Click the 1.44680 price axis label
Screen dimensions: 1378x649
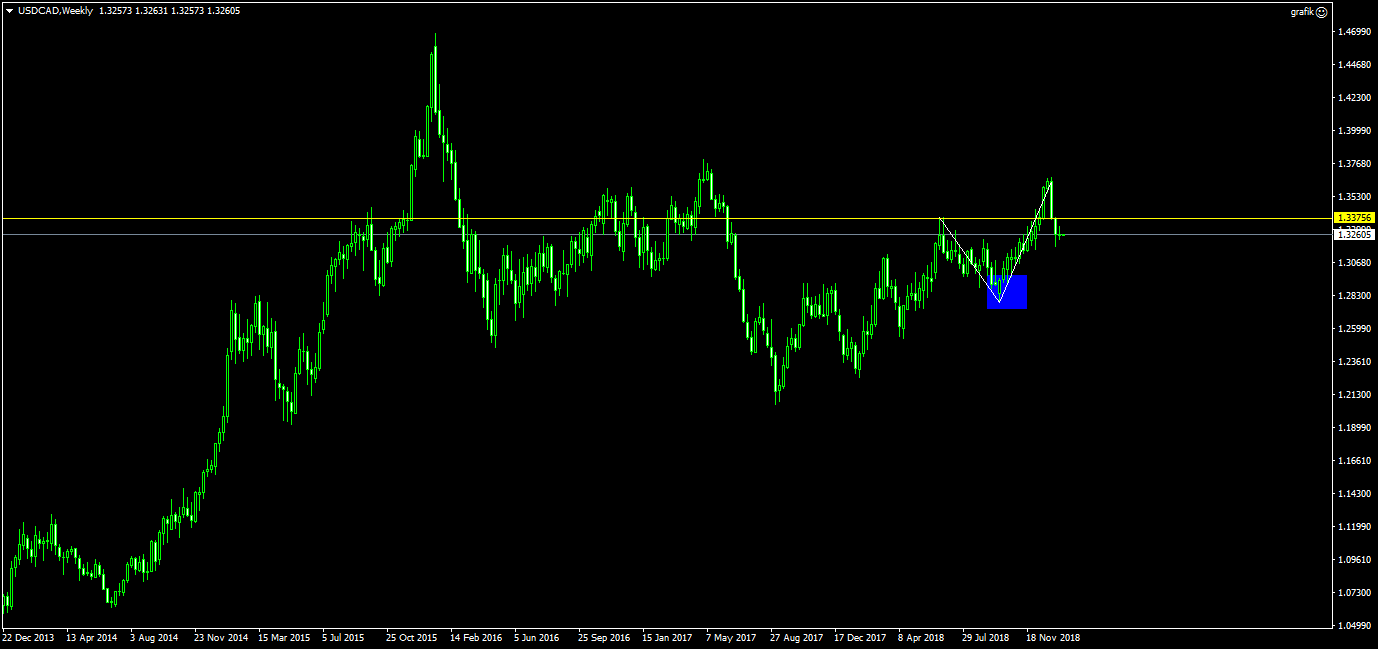pos(1352,65)
